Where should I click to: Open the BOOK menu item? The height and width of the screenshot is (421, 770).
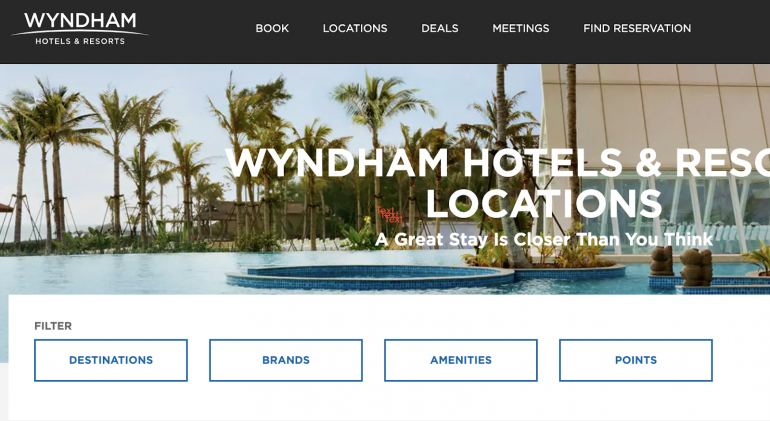pos(272,28)
